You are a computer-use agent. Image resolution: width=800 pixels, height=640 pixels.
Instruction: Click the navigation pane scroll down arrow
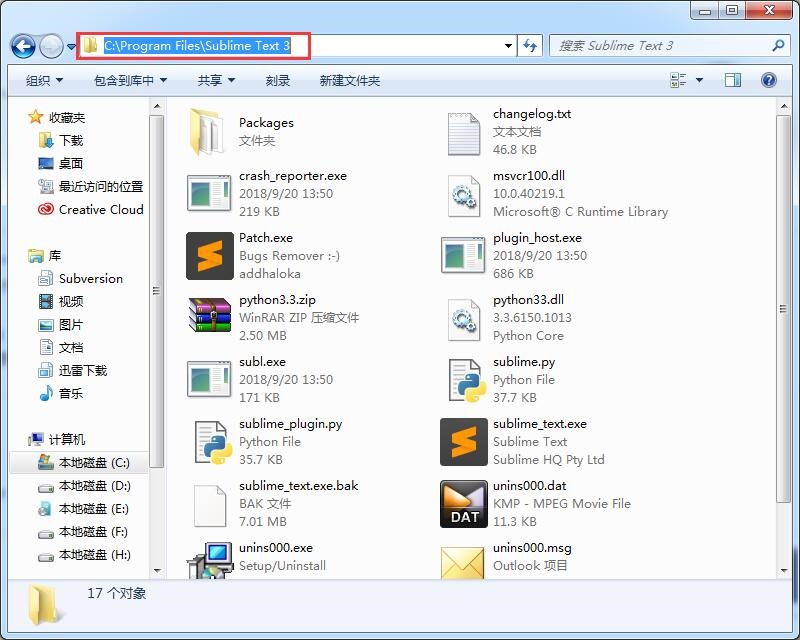tap(157, 570)
